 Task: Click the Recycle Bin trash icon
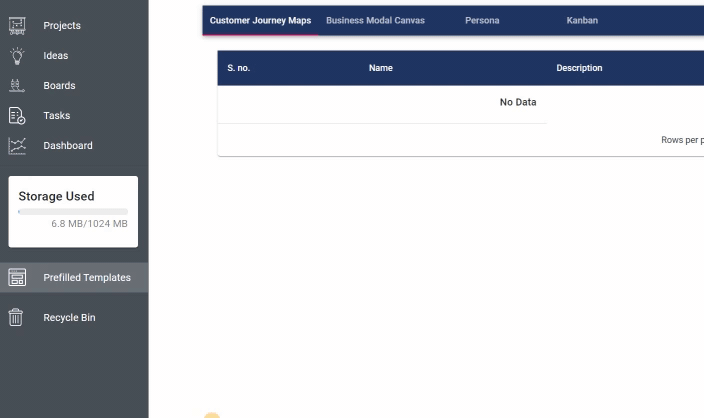tap(16, 318)
